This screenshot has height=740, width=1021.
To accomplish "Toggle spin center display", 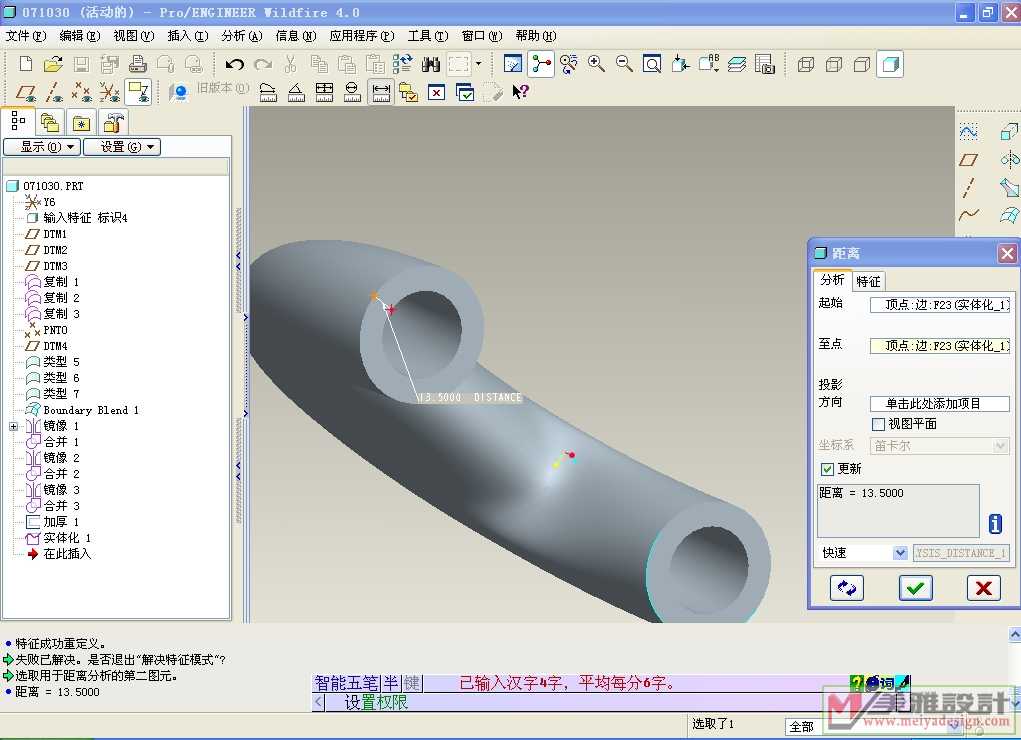I will [541, 64].
